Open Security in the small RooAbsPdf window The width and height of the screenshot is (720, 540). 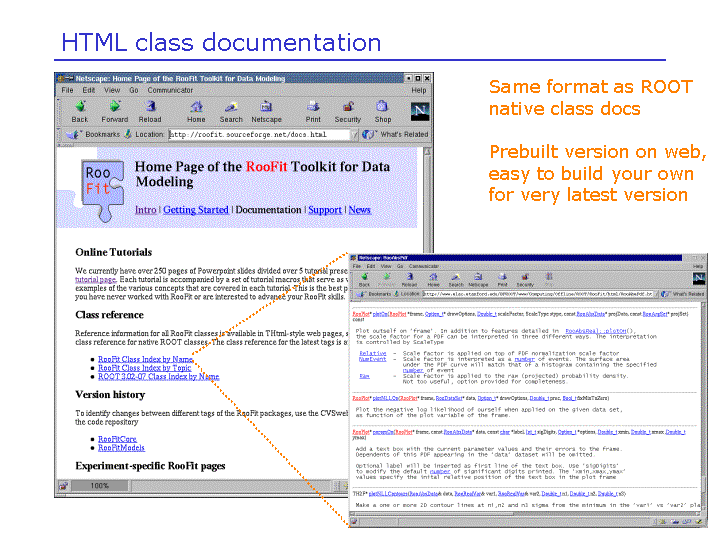525,280
